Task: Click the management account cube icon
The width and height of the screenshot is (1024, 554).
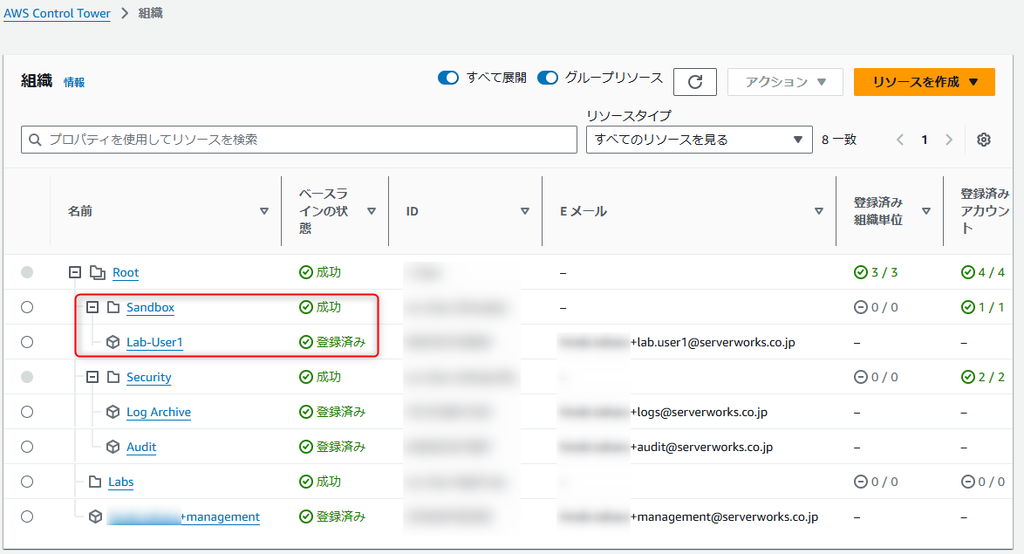Action: [95, 517]
